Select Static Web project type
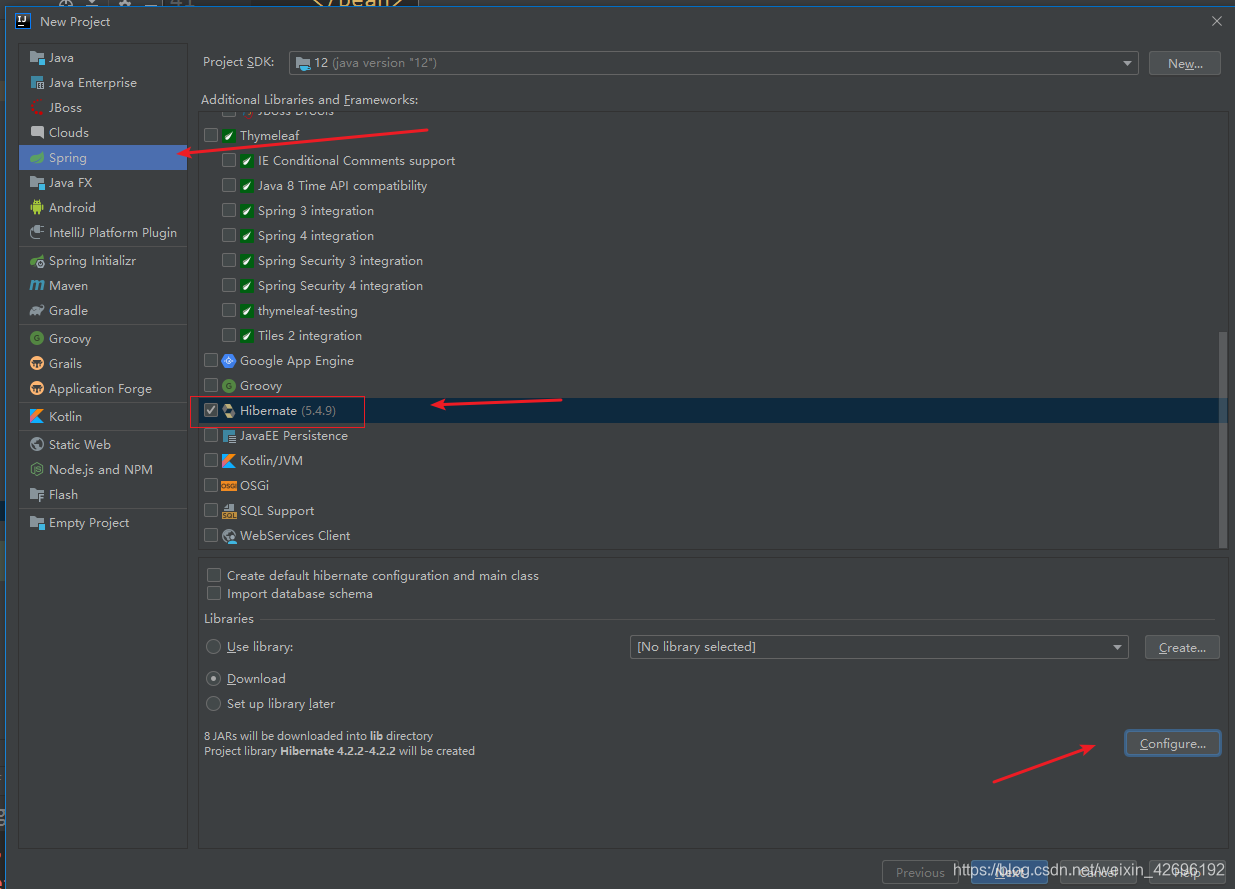 point(103,445)
